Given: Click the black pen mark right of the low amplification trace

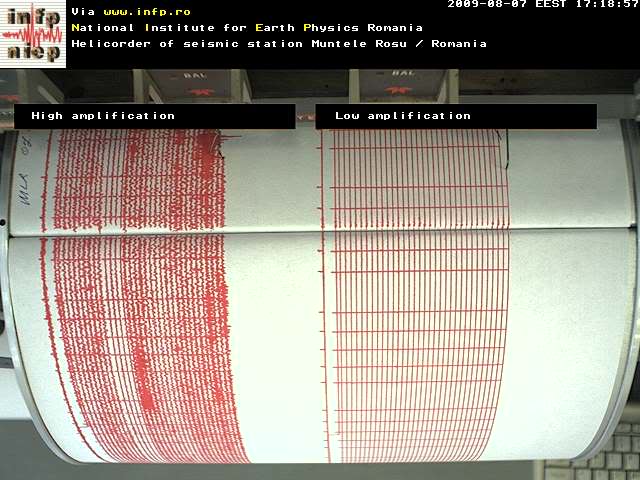Looking at the screenshot, I should [x=506, y=150].
